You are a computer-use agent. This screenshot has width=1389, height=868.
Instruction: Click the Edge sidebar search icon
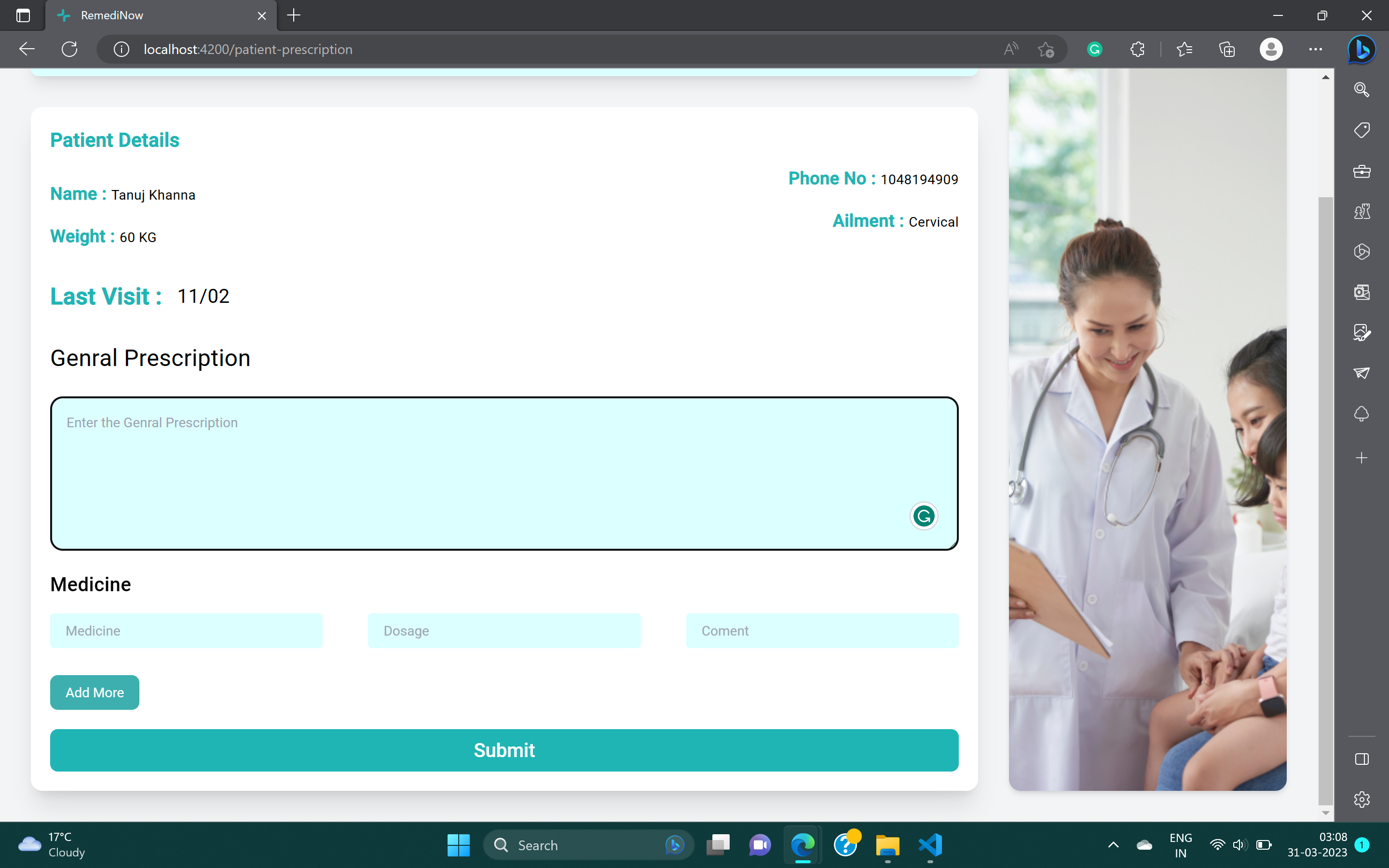(x=1362, y=90)
